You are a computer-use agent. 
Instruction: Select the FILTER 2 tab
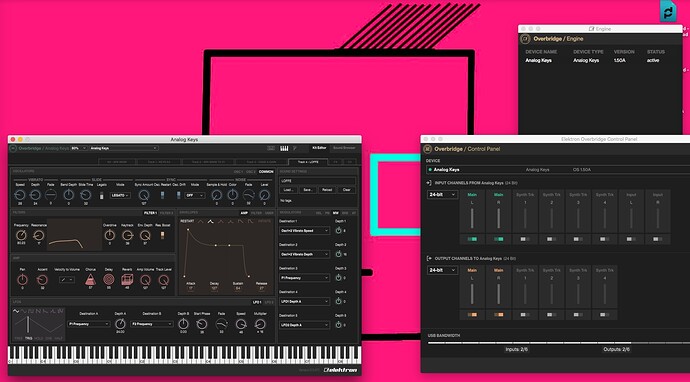pyautogui.click(x=166, y=213)
